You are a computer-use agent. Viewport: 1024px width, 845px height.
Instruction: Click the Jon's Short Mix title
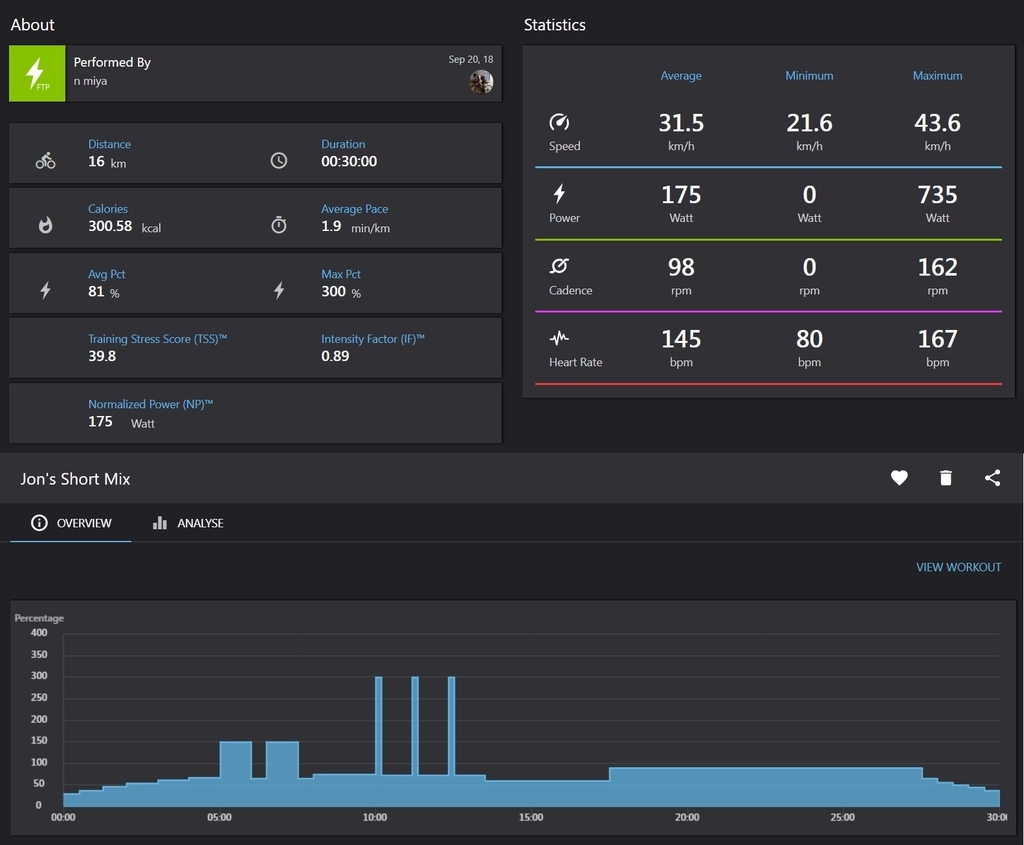(75, 479)
